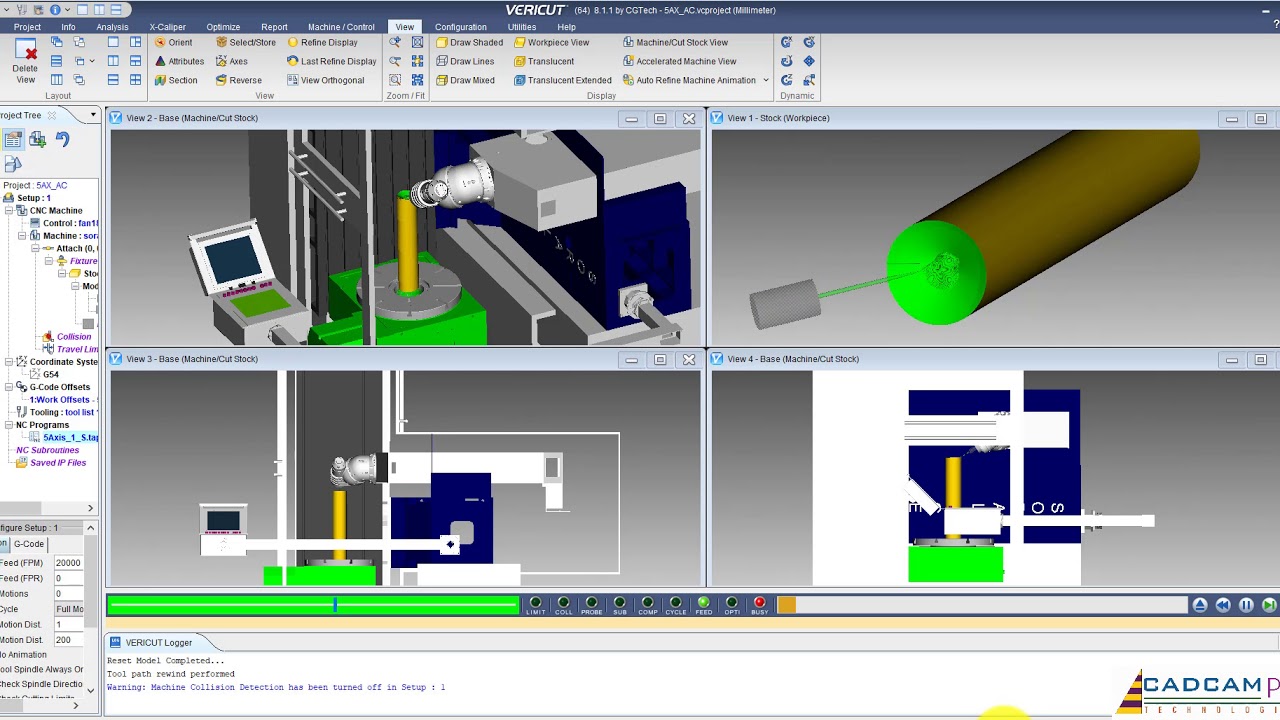
Task: Open the Section tool
Action: [x=176, y=80]
